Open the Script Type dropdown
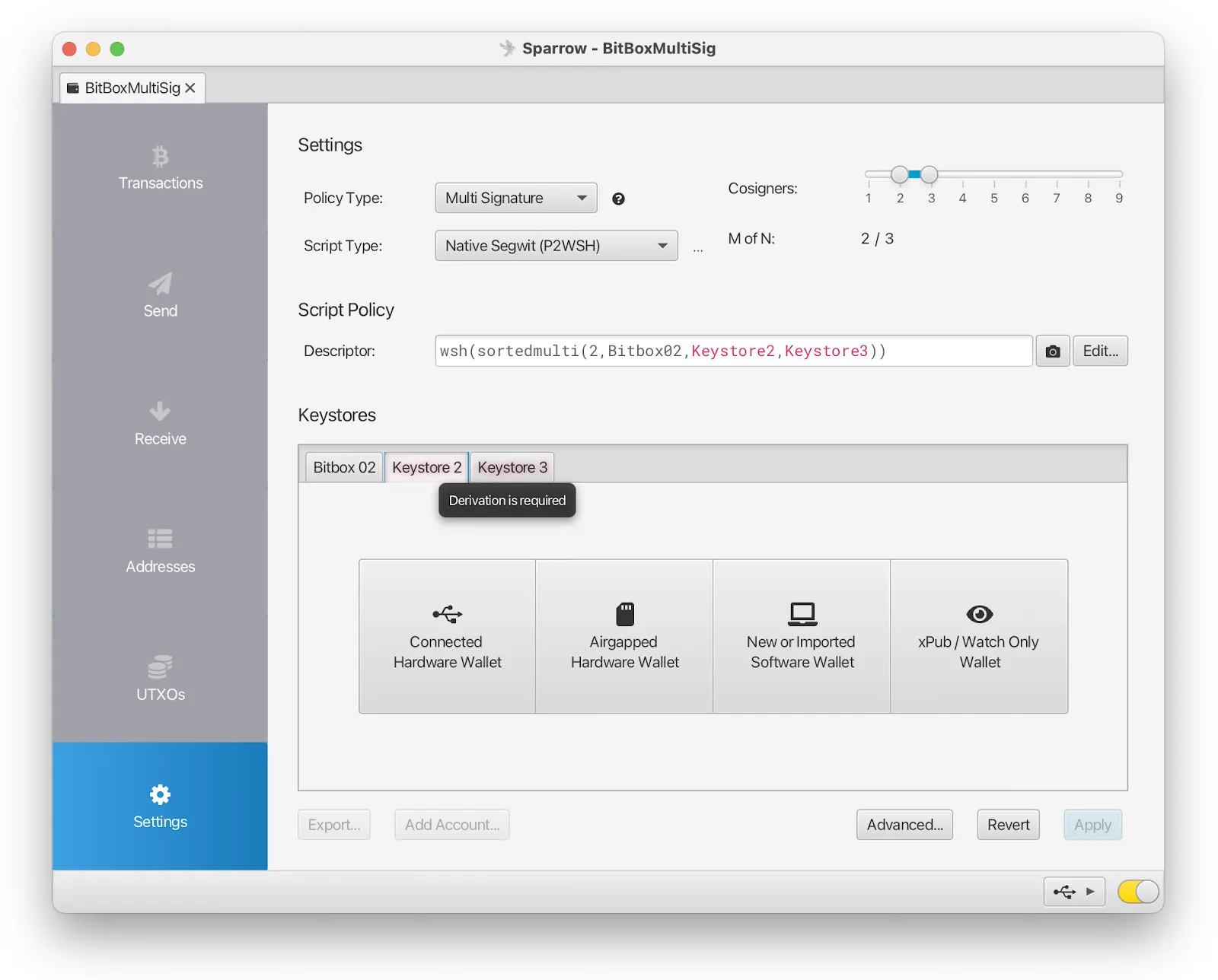1218x980 pixels. click(x=556, y=246)
